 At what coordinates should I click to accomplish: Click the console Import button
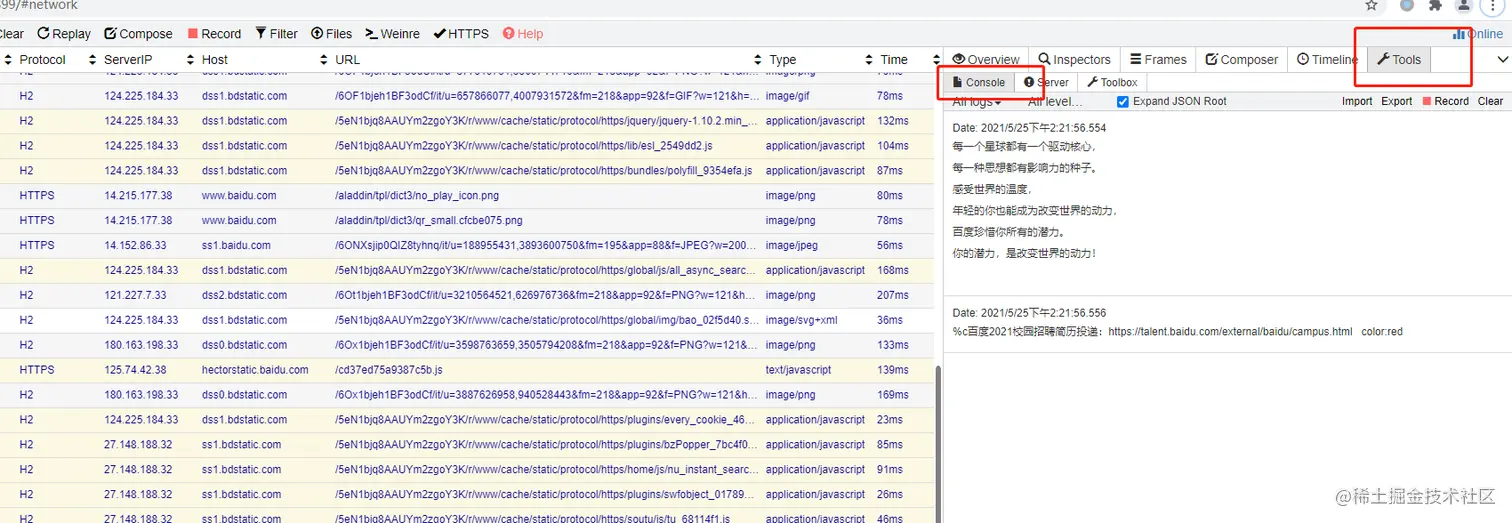(1357, 101)
